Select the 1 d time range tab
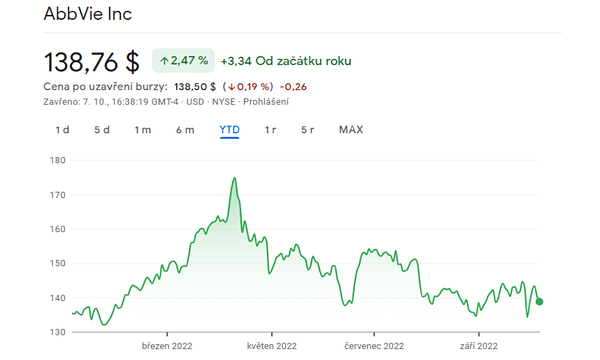This screenshot has width=600, height=360. tap(62, 130)
